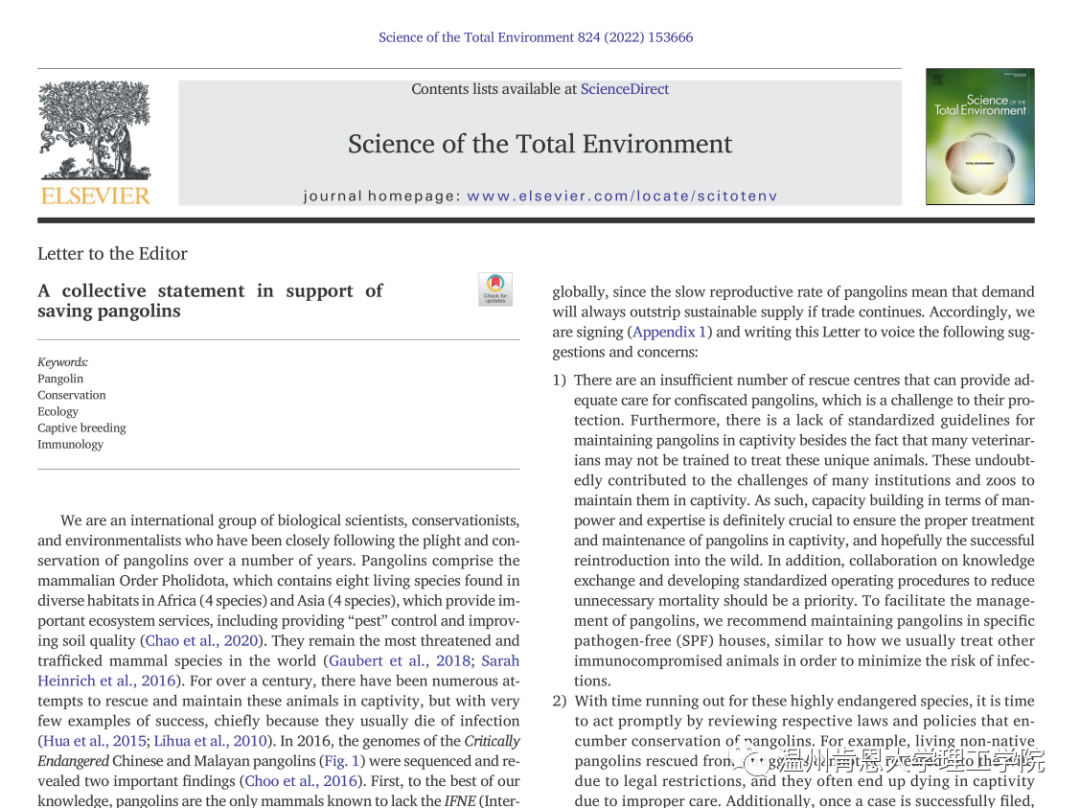Click the Keywords label
This screenshot has height=808, width=1080.
click(63, 362)
